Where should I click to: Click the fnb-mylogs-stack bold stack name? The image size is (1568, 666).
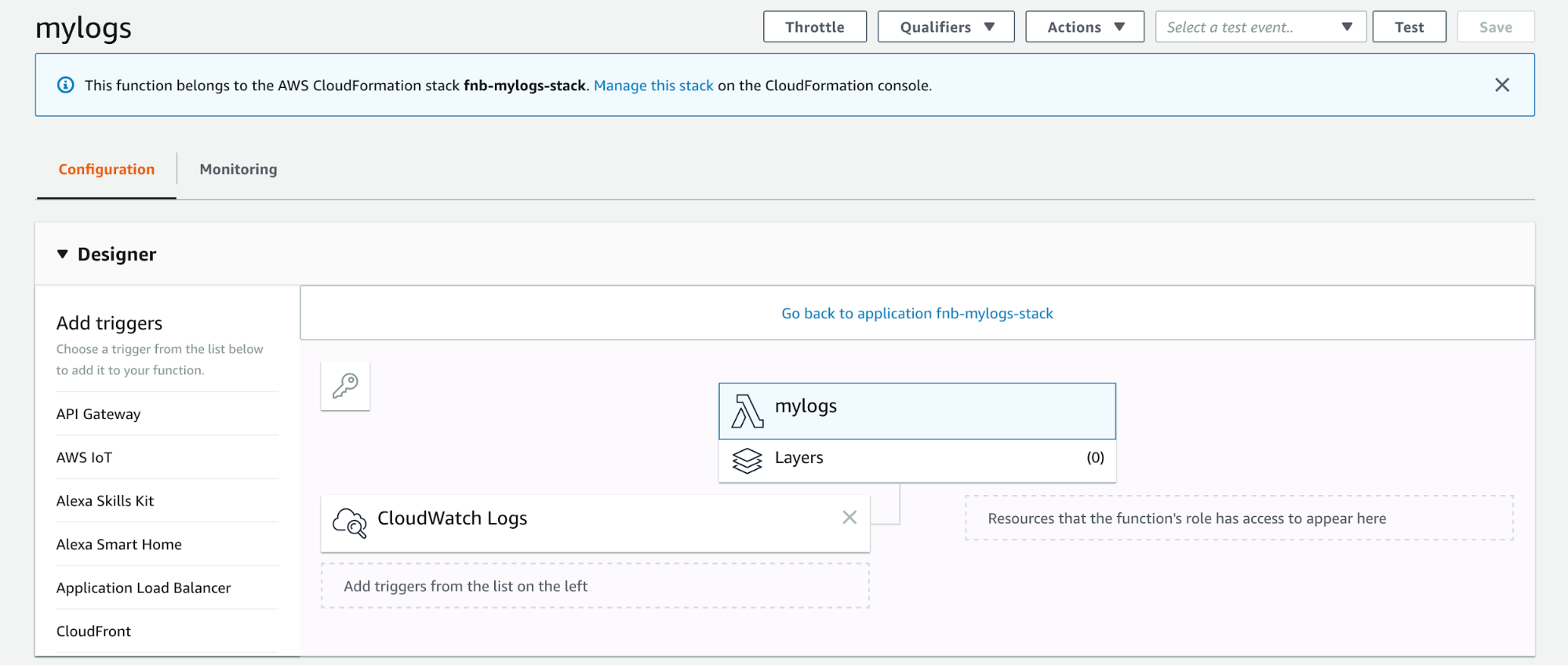click(525, 86)
